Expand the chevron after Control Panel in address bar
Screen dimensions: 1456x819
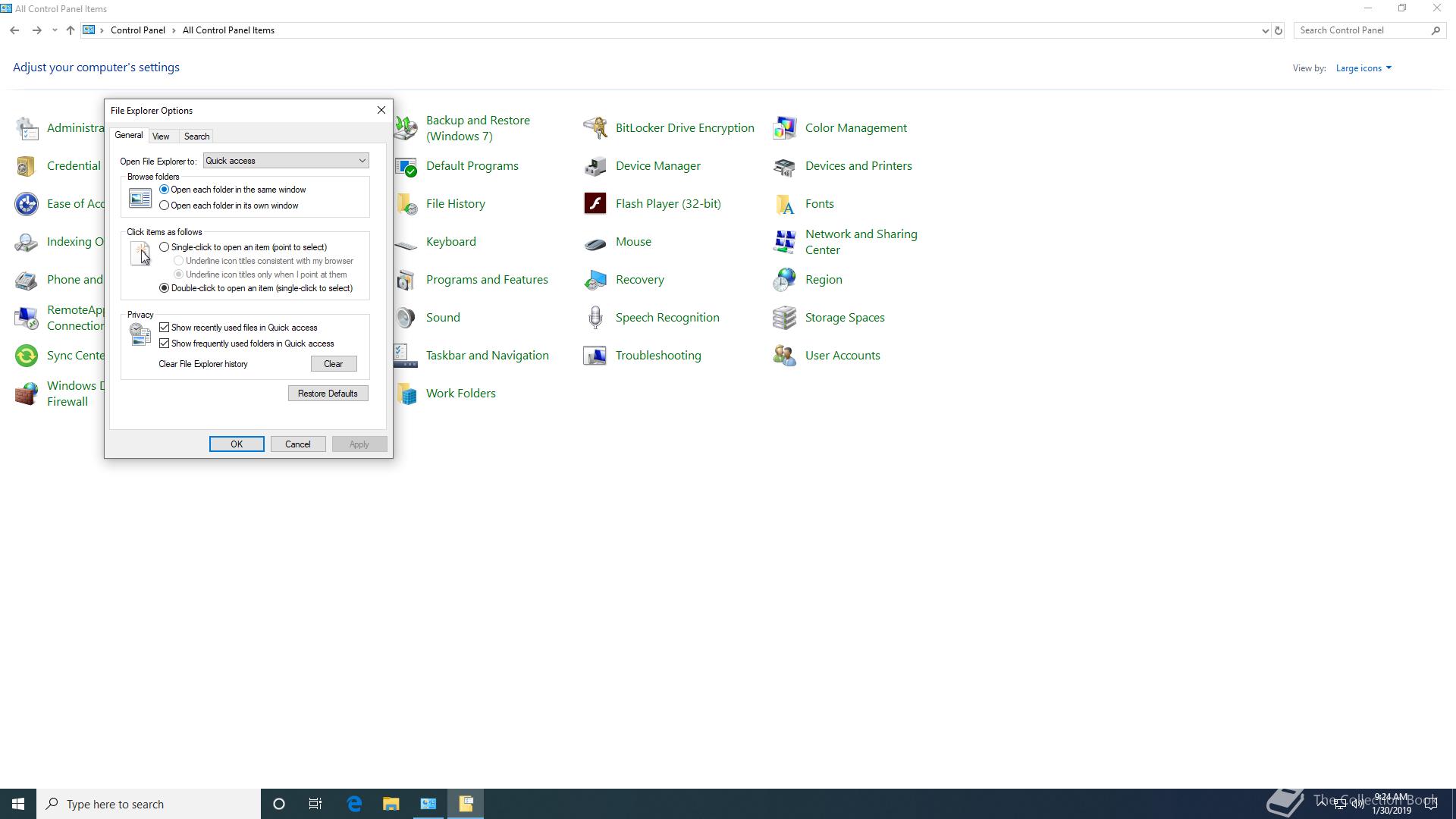[x=174, y=30]
